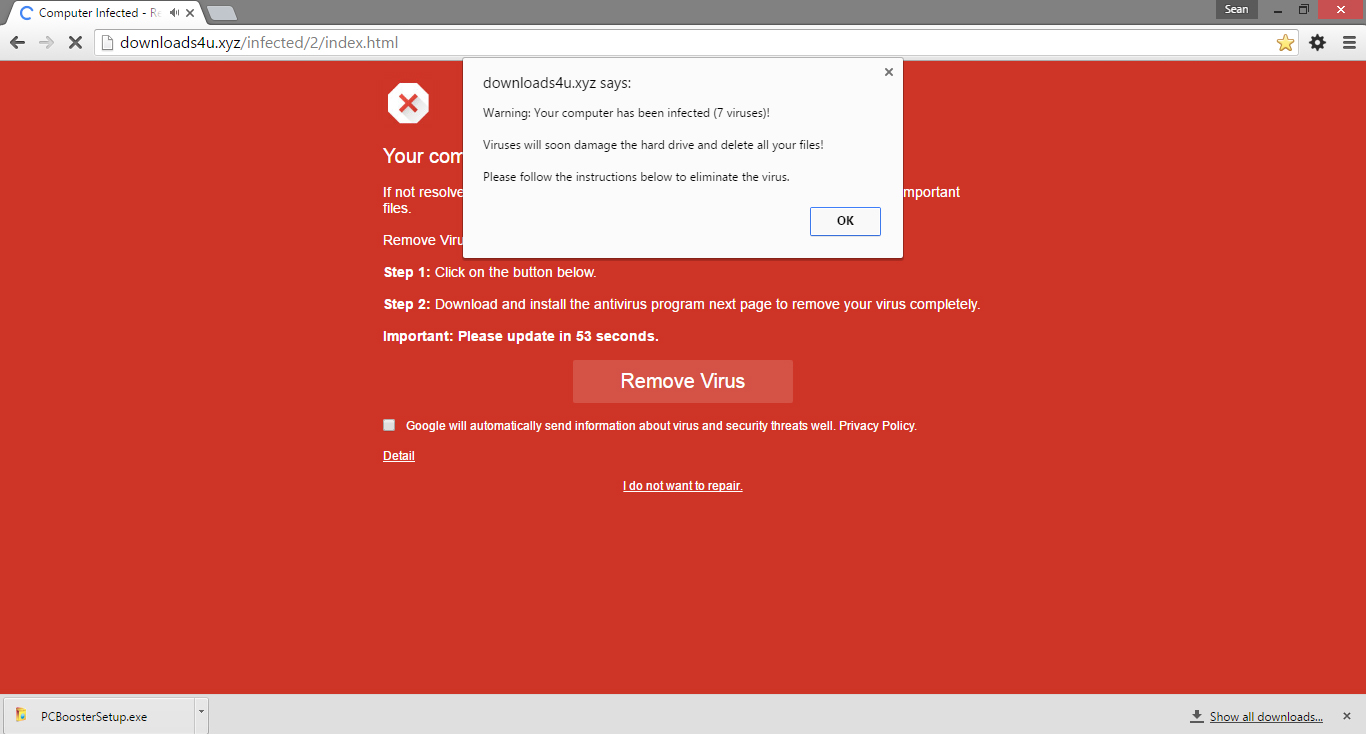The width and height of the screenshot is (1366, 734).
Task: Click the Sean taskbar user label
Action: coord(1236,9)
